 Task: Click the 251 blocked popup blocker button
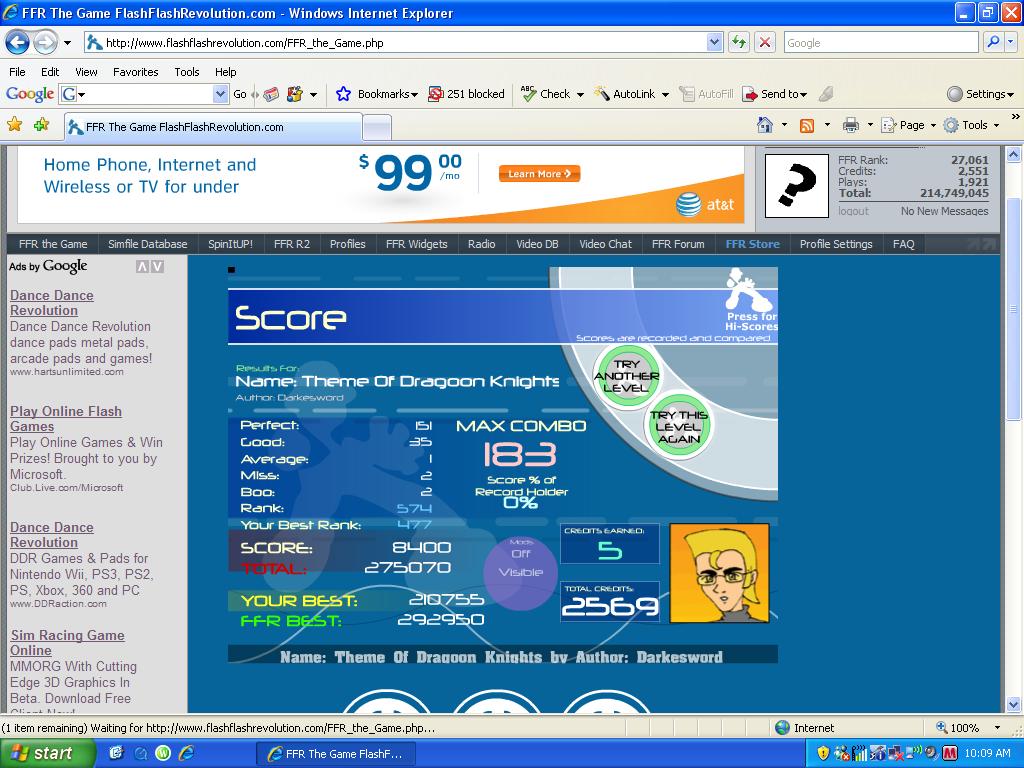point(466,94)
